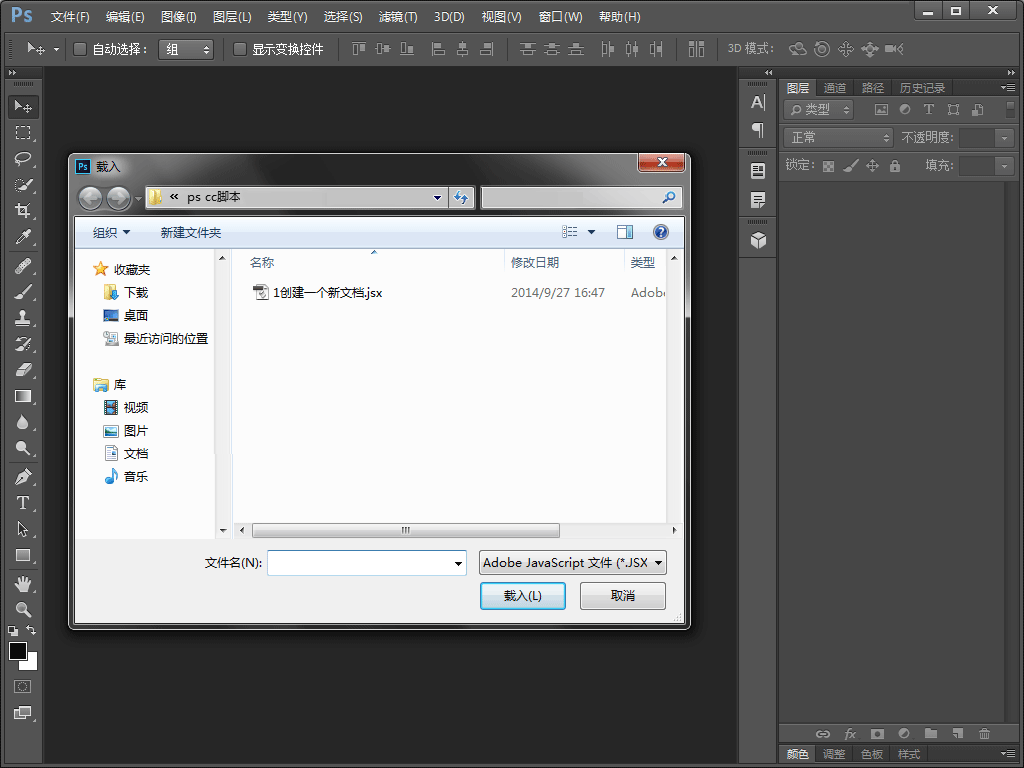Select the Gradient tool
Image resolution: width=1024 pixels, height=768 pixels.
[23, 396]
